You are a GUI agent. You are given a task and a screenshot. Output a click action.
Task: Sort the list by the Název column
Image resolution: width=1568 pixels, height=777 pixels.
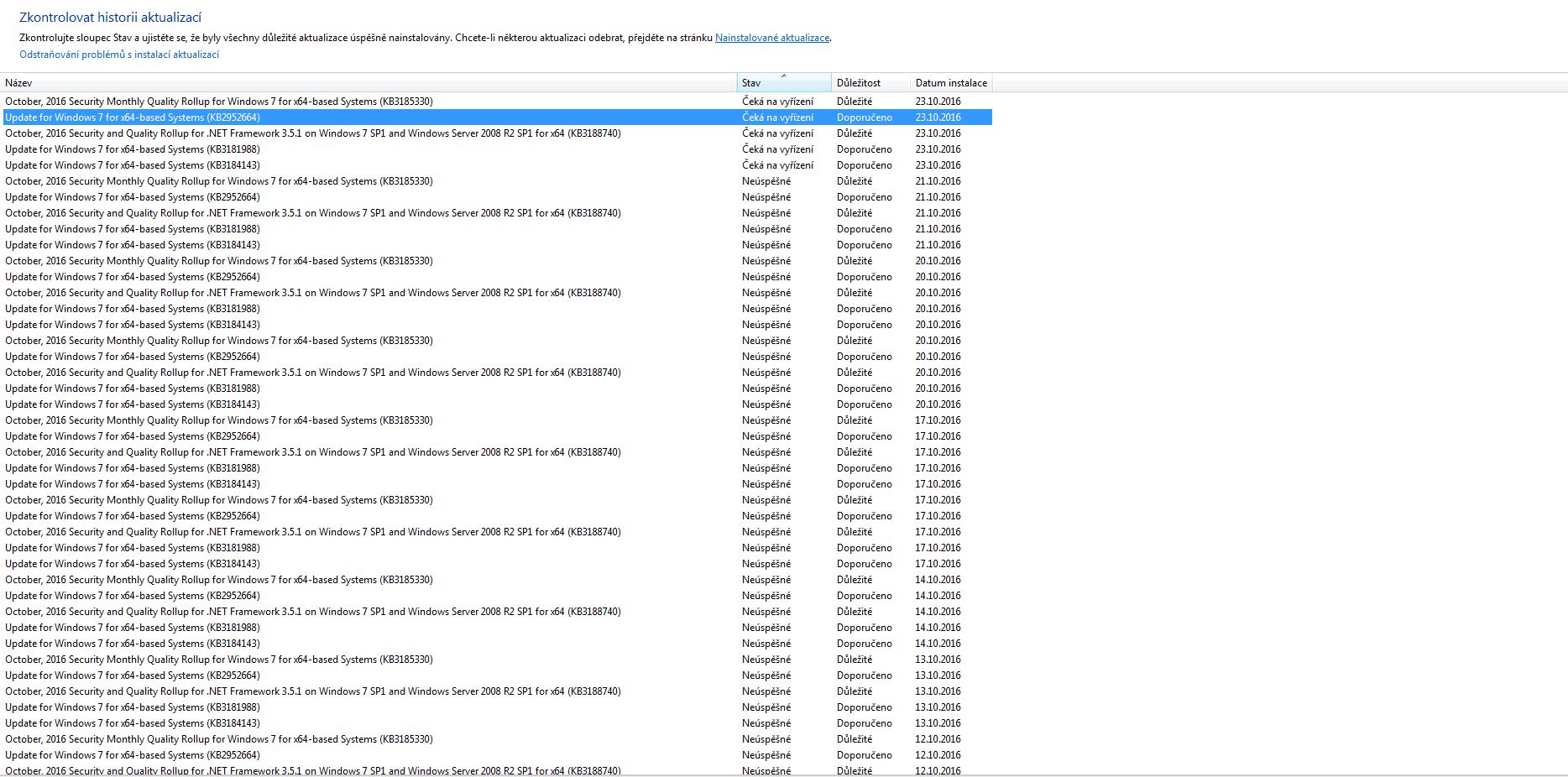pyautogui.click(x=369, y=83)
